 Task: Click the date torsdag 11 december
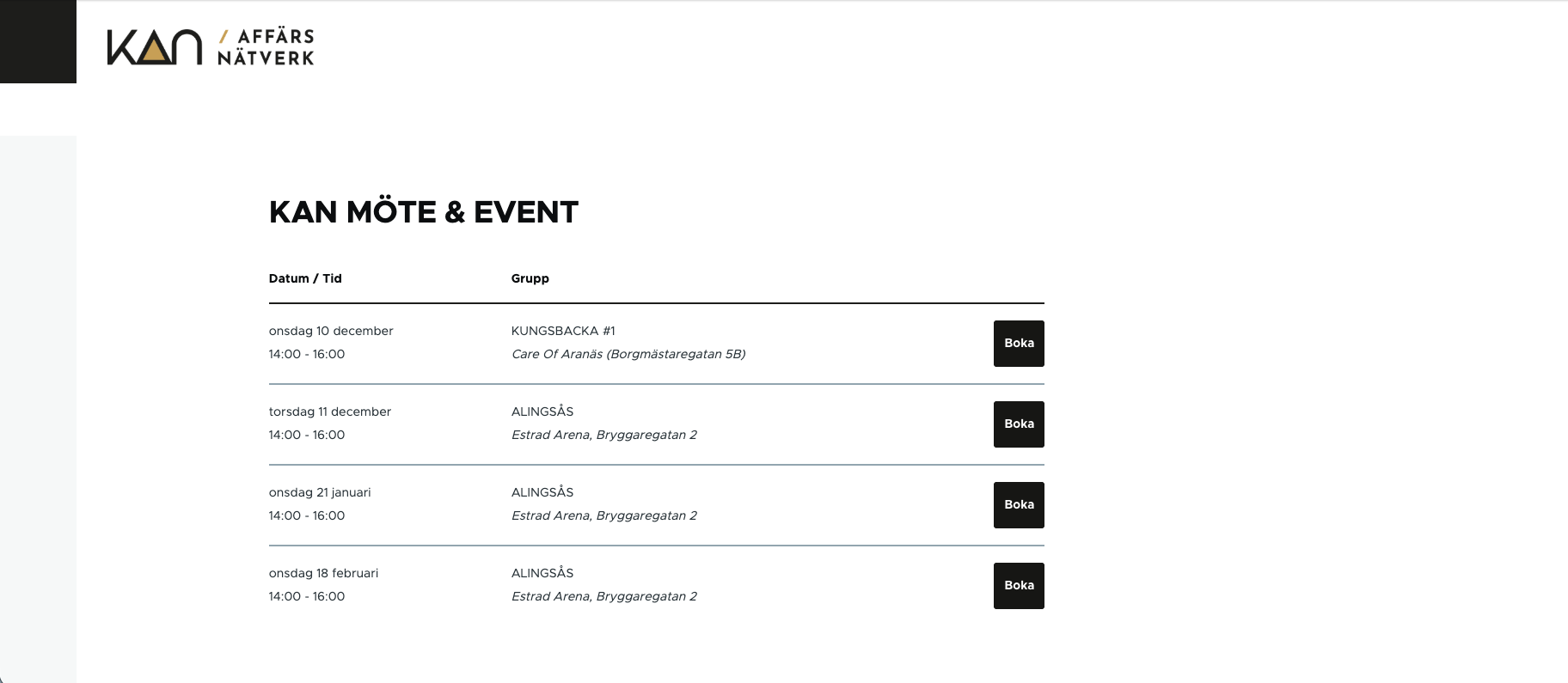(x=330, y=412)
